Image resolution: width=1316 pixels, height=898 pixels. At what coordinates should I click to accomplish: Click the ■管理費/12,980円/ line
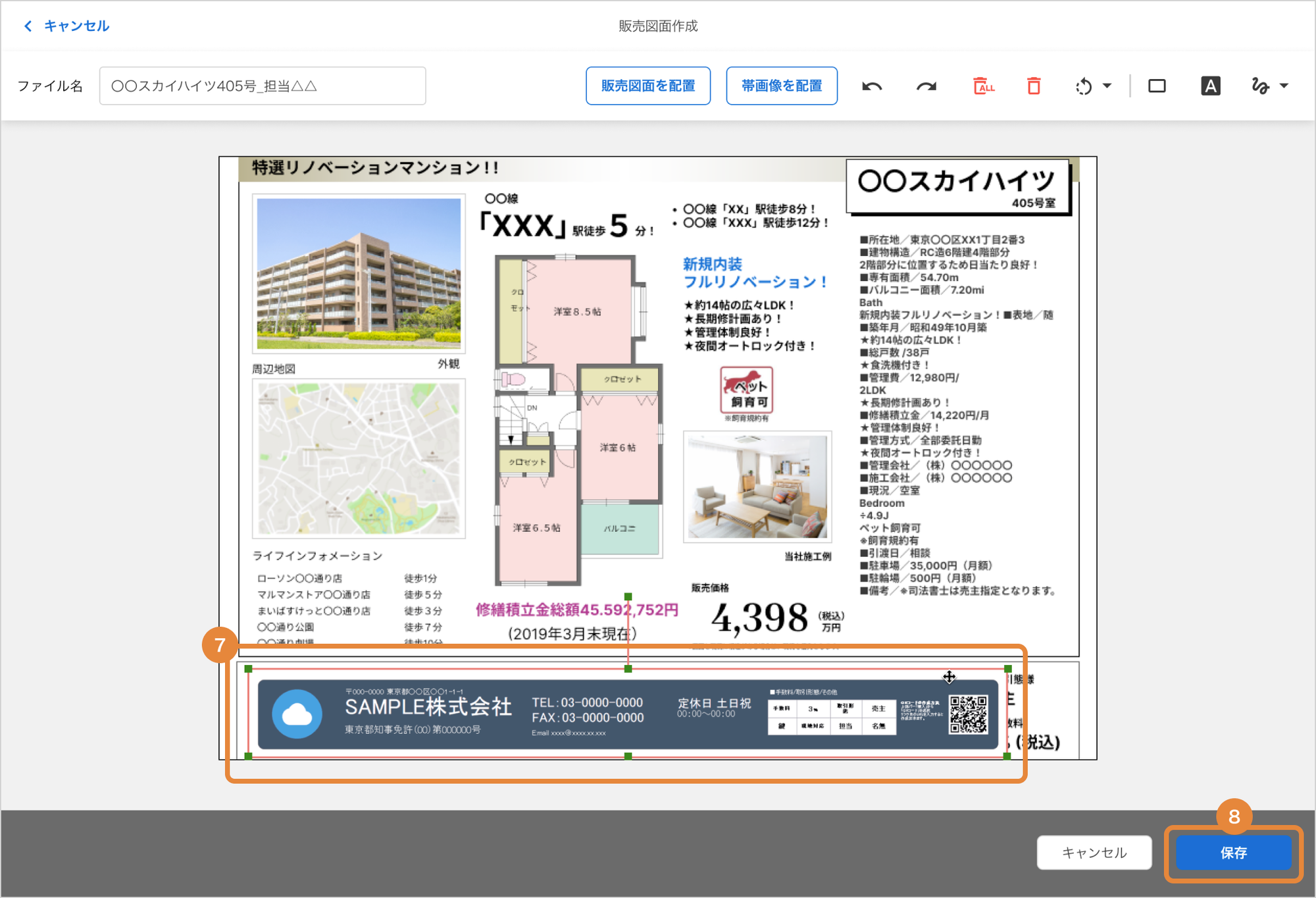[x=909, y=377]
